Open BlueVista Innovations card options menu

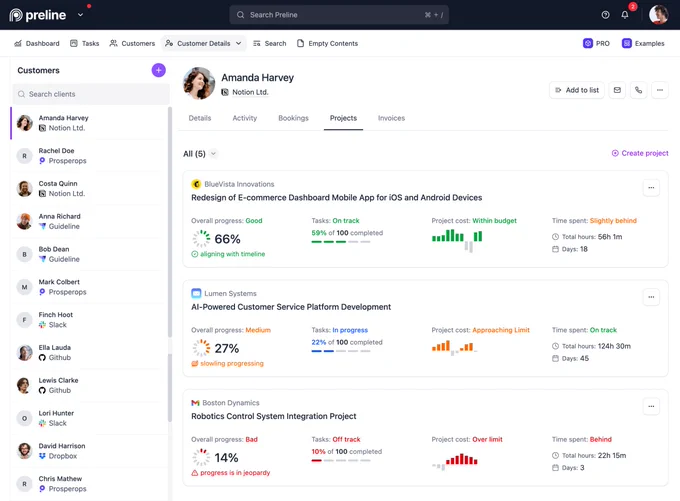651,188
